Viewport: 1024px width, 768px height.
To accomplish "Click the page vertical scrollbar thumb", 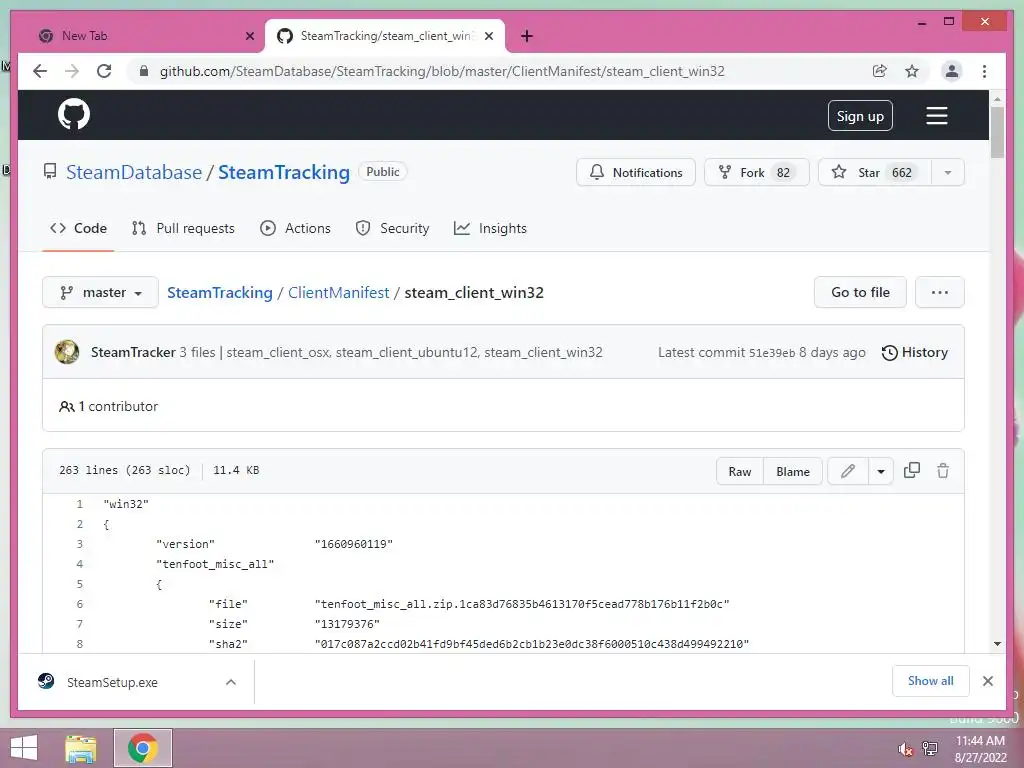I will coord(997,131).
